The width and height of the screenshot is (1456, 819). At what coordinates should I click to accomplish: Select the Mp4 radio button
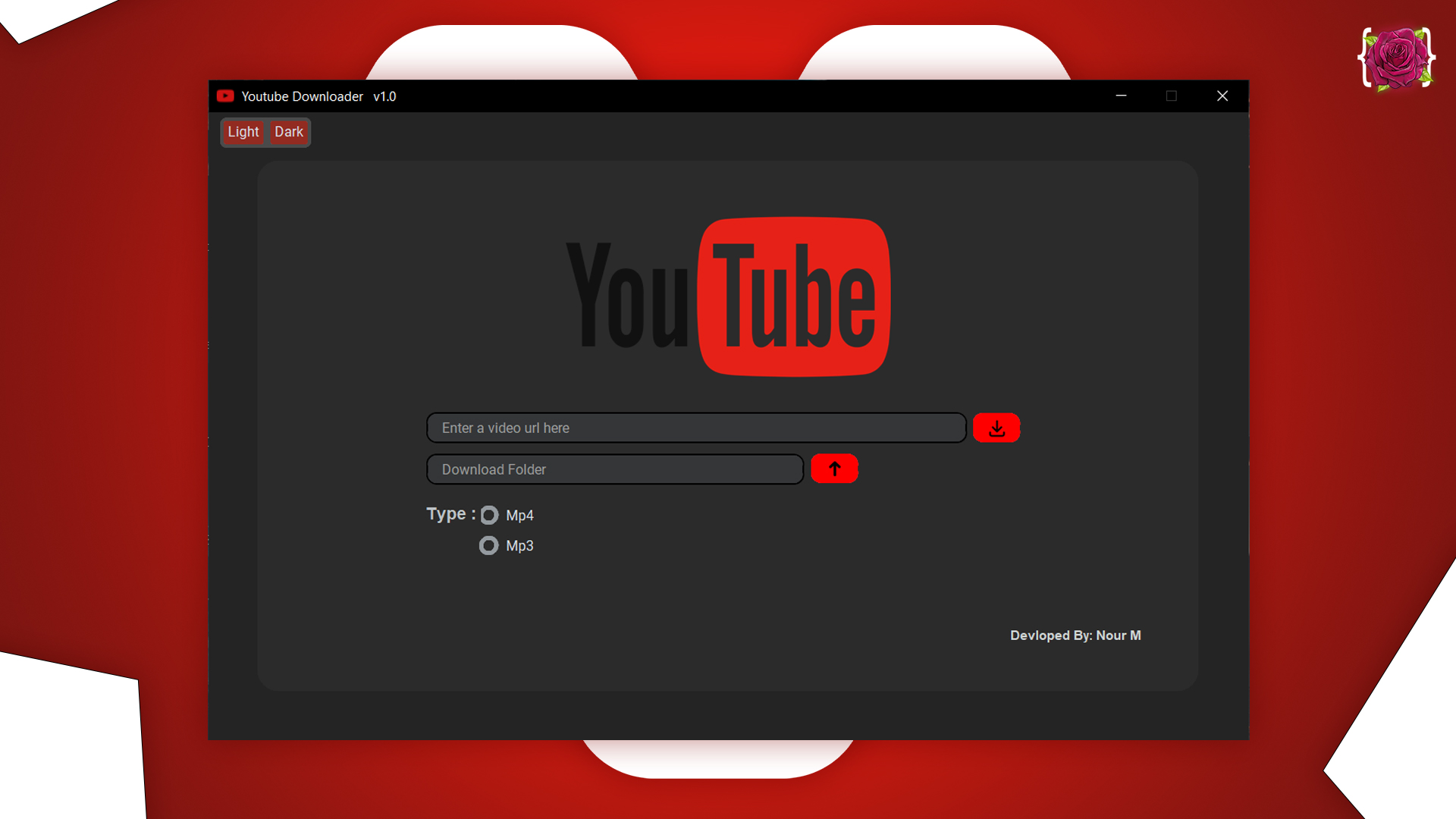[489, 515]
